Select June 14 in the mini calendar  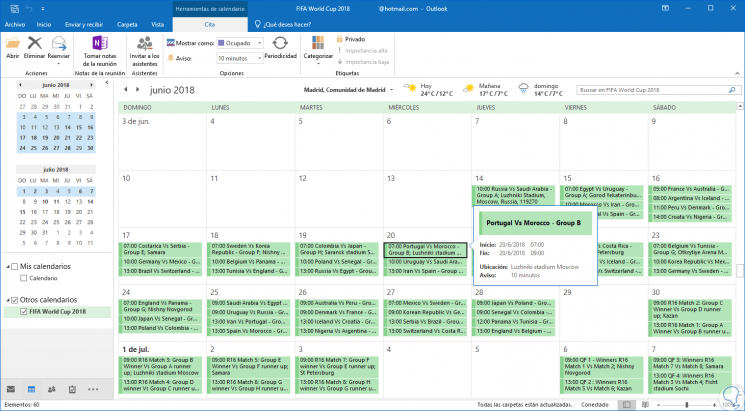[x=67, y=127]
